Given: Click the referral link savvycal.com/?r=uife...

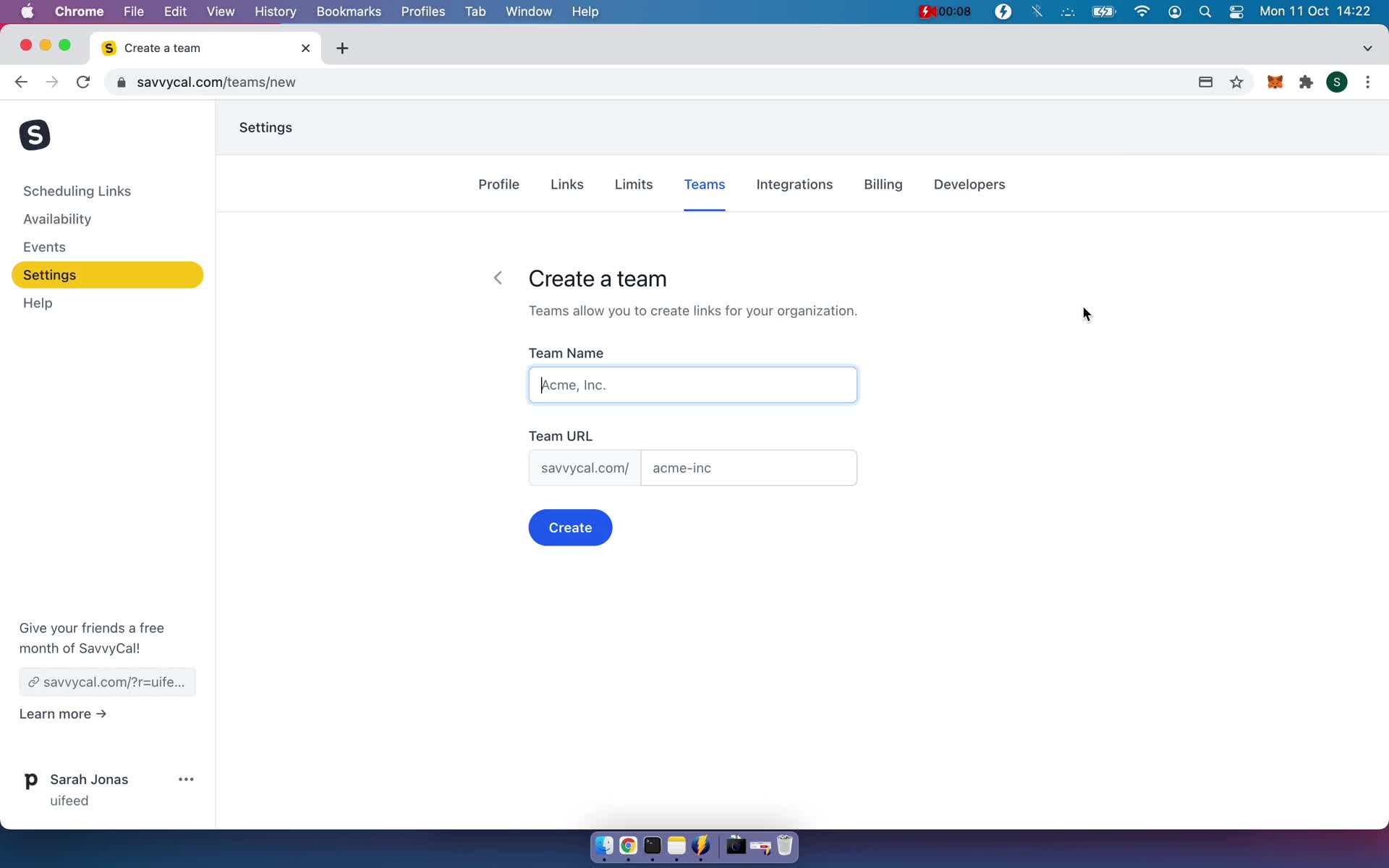Looking at the screenshot, I should click(107, 681).
